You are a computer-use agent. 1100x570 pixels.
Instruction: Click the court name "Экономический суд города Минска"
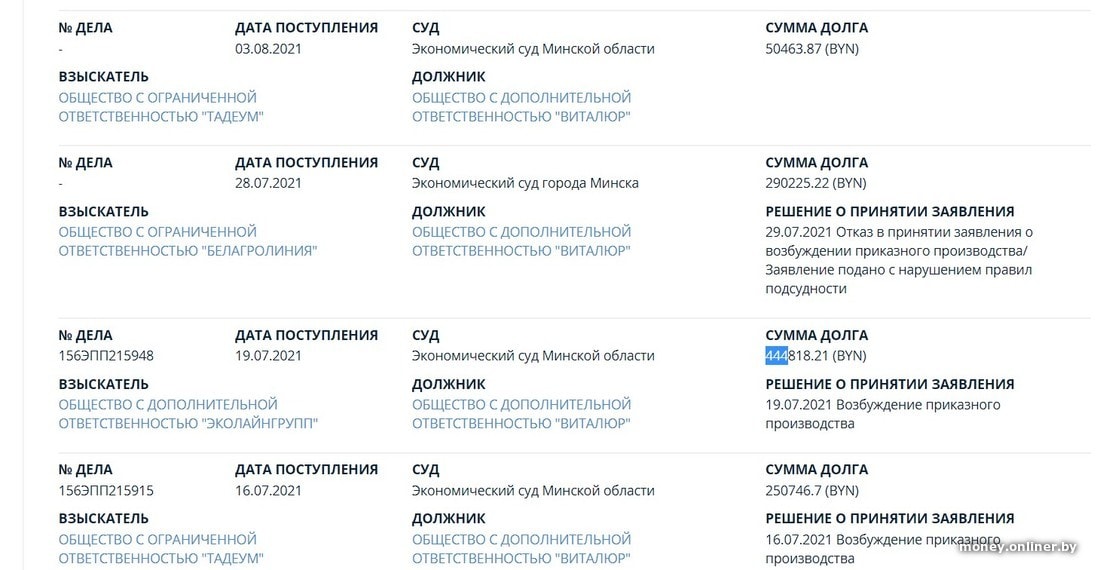point(525,183)
